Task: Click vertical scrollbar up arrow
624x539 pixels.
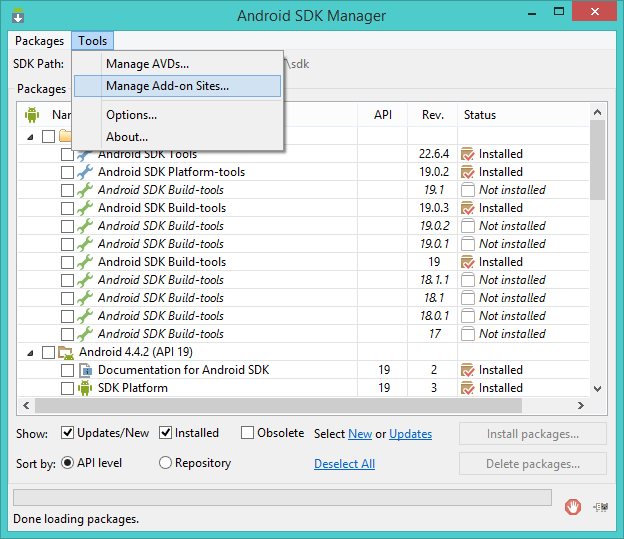Action: pos(597,112)
